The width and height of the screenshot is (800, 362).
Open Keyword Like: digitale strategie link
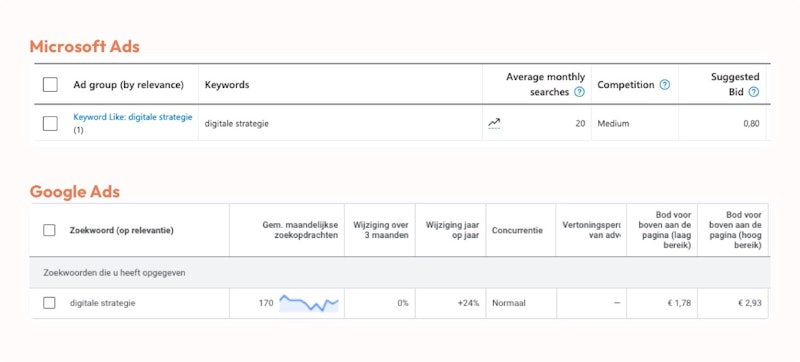[133, 117]
